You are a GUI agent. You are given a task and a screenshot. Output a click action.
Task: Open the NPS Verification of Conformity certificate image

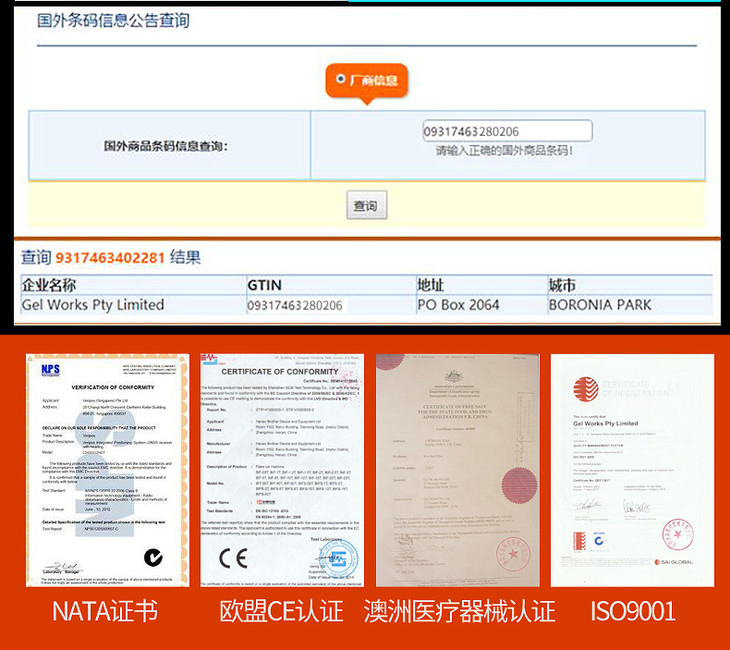pyautogui.click(x=108, y=470)
